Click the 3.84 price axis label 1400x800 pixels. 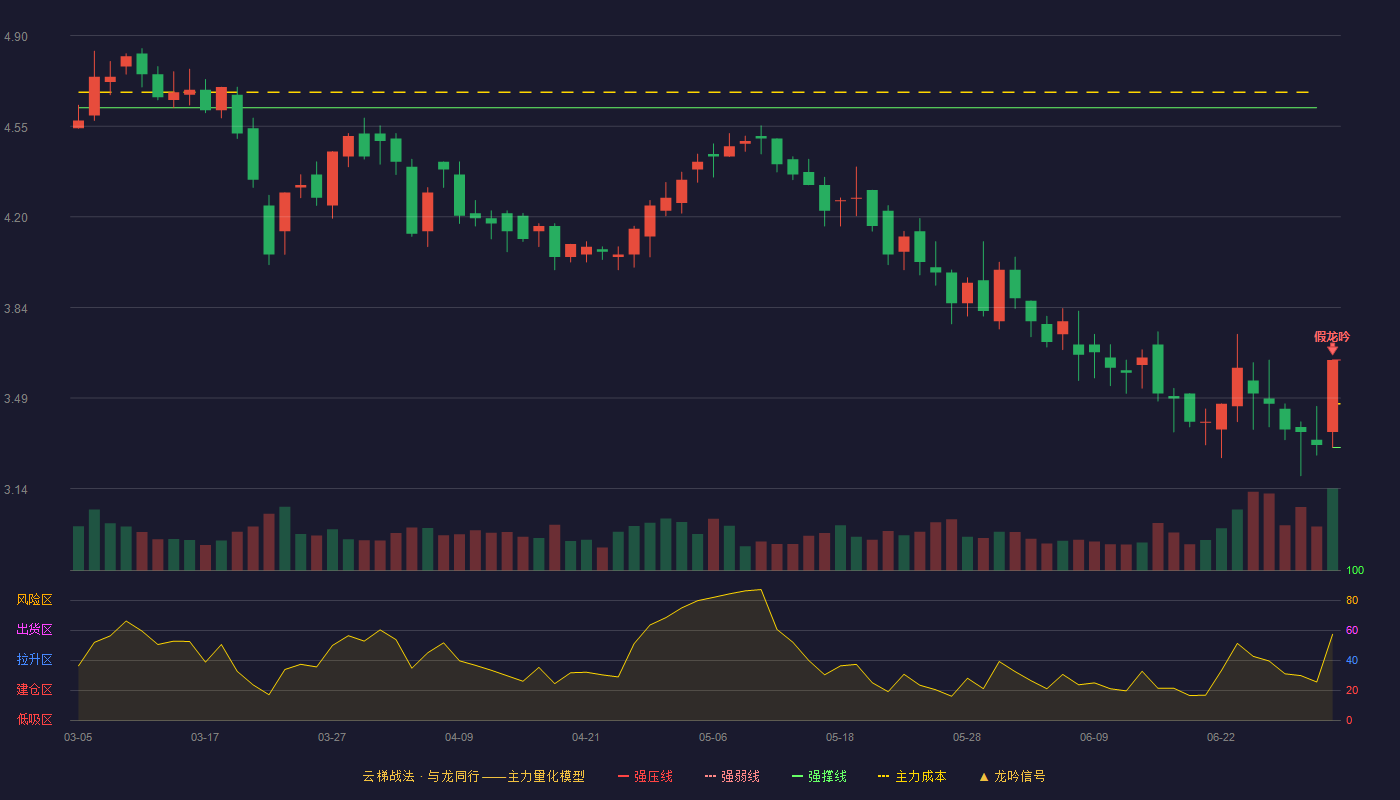pyautogui.click(x=16, y=309)
